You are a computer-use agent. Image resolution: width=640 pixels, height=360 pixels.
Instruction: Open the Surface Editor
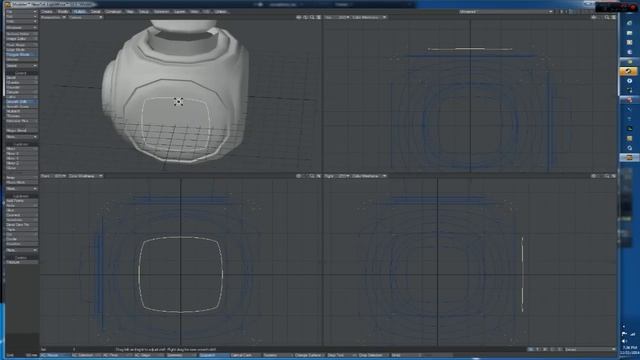[22, 34]
